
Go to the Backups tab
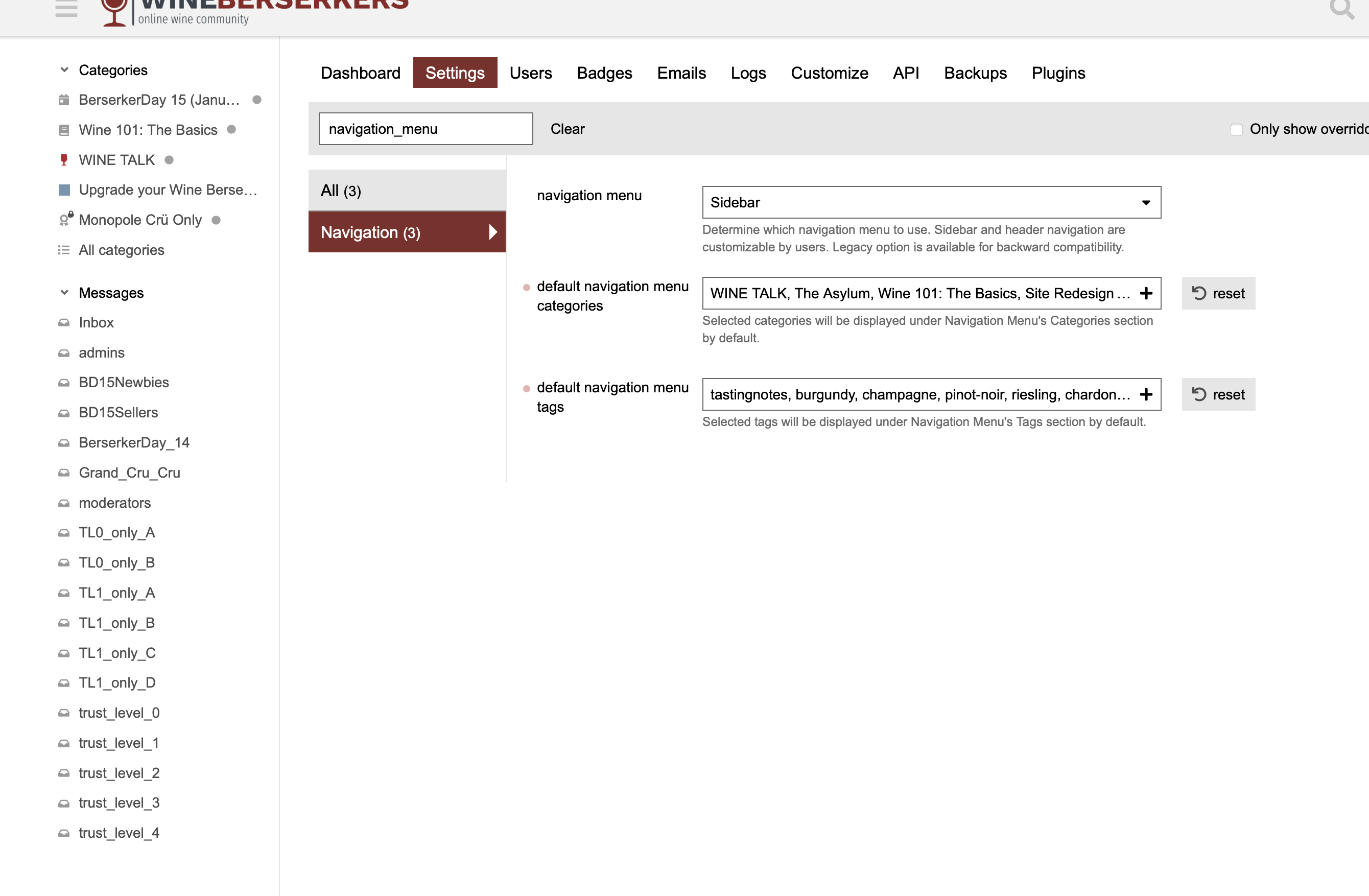click(x=975, y=73)
